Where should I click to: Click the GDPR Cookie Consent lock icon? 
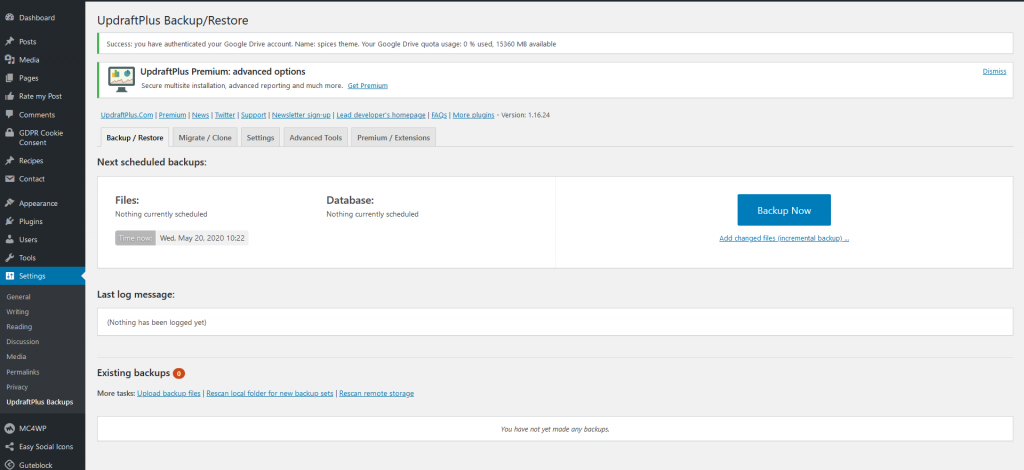pyautogui.click(x=9, y=133)
